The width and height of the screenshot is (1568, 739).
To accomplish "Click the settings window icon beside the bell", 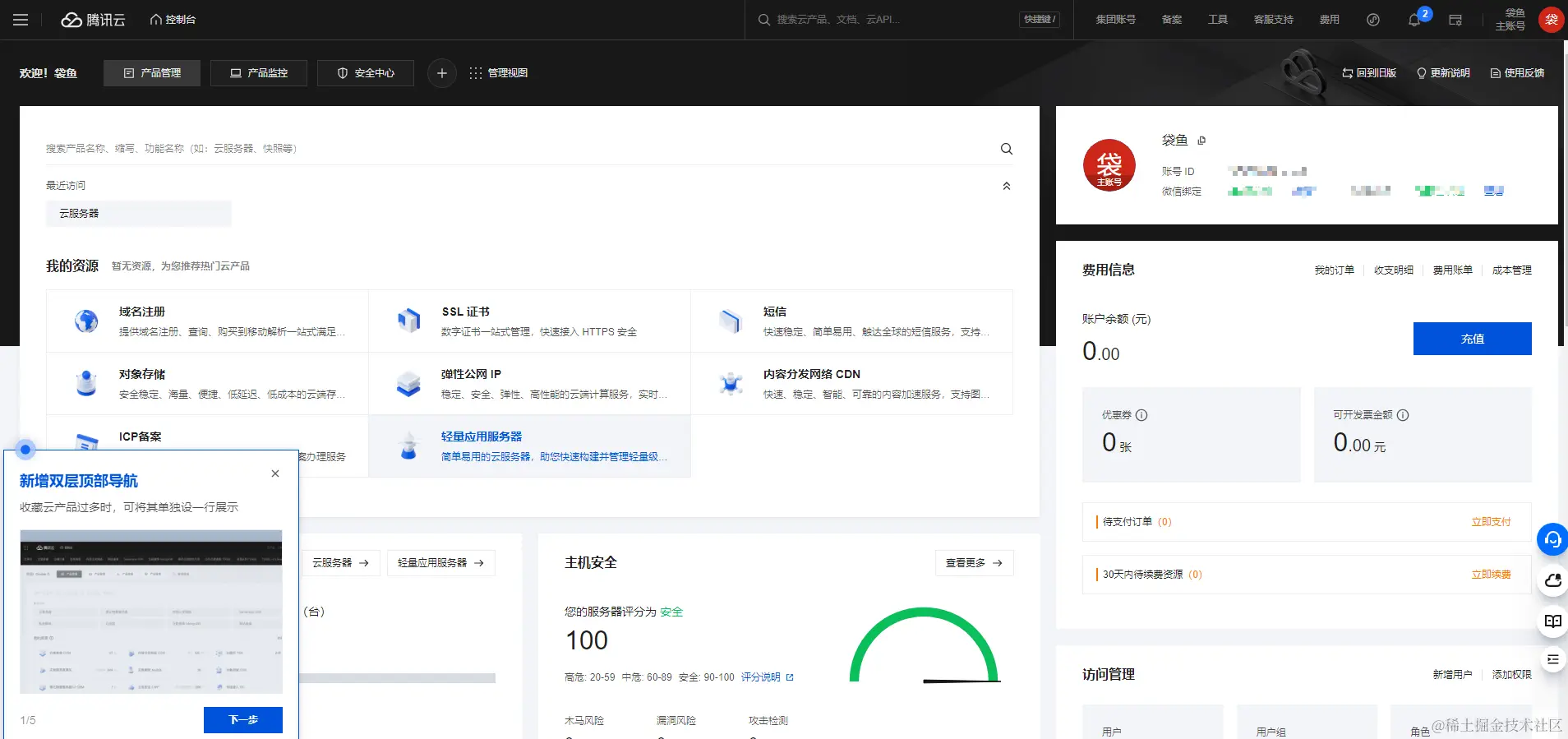I will [x=1455, y=20].
